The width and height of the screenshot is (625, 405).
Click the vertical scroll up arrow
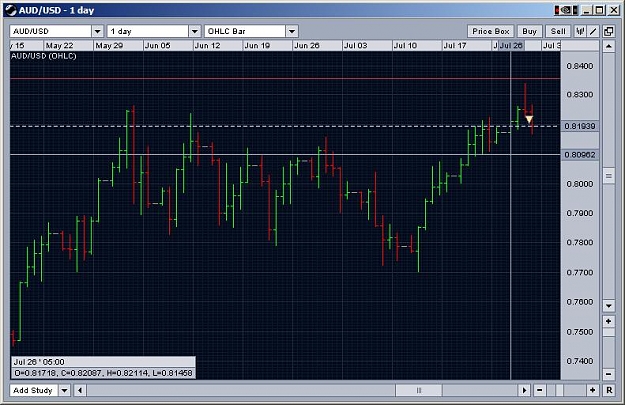608,47
